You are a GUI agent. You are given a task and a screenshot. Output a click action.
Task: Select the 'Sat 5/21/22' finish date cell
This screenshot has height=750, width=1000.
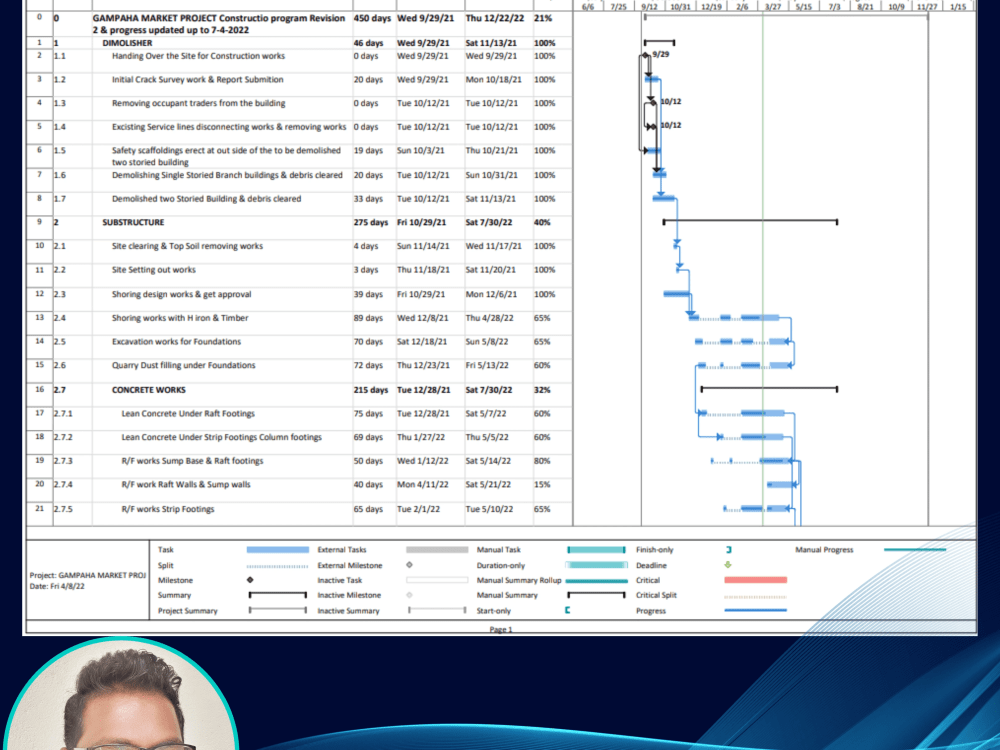(x=489, y=485)
